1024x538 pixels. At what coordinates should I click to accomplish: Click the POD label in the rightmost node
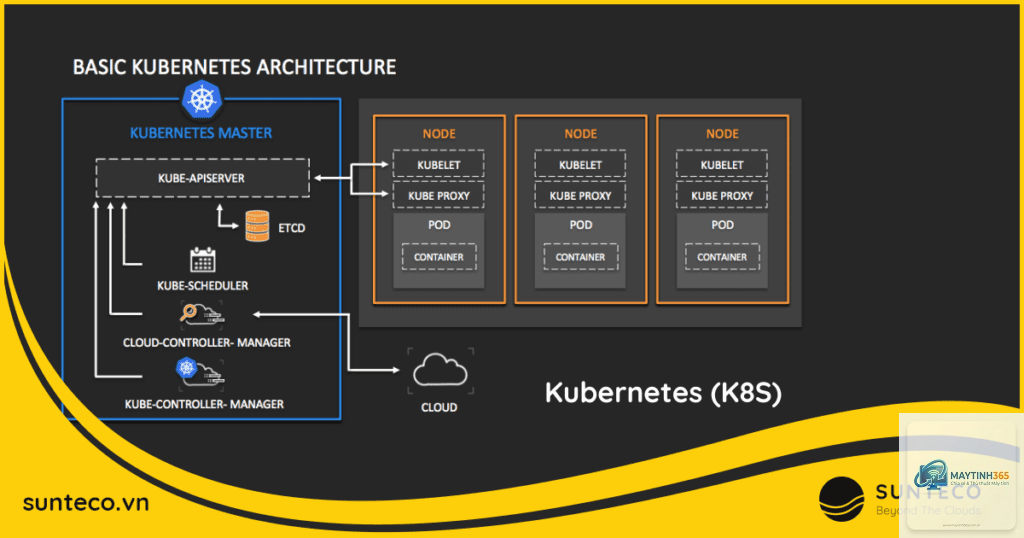[722, 225]
